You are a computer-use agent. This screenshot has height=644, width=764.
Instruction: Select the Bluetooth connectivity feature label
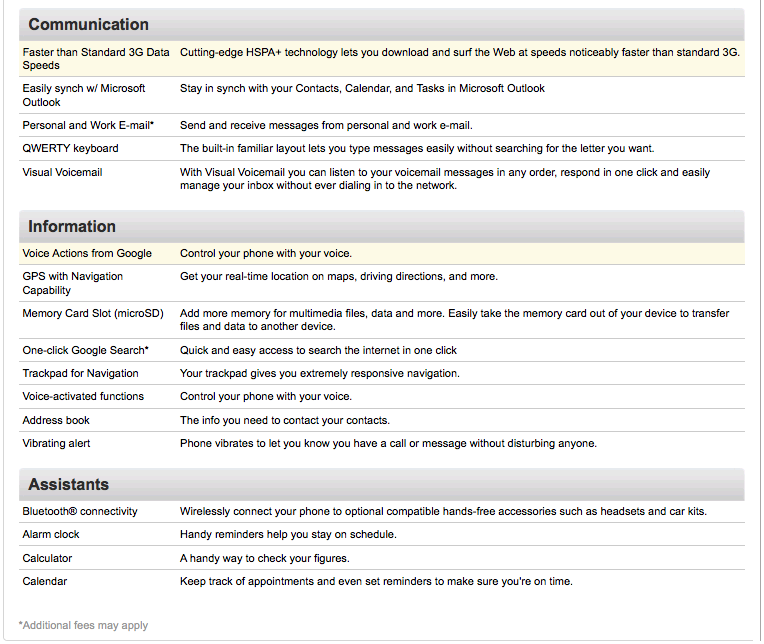tap(80, 511)
